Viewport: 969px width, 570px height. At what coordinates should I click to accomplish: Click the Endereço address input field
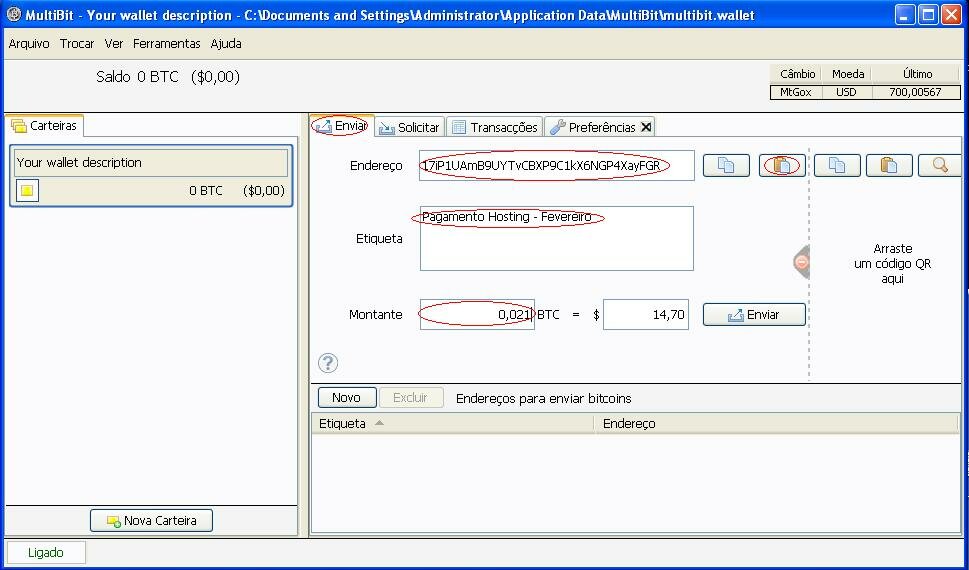[556, 165]
